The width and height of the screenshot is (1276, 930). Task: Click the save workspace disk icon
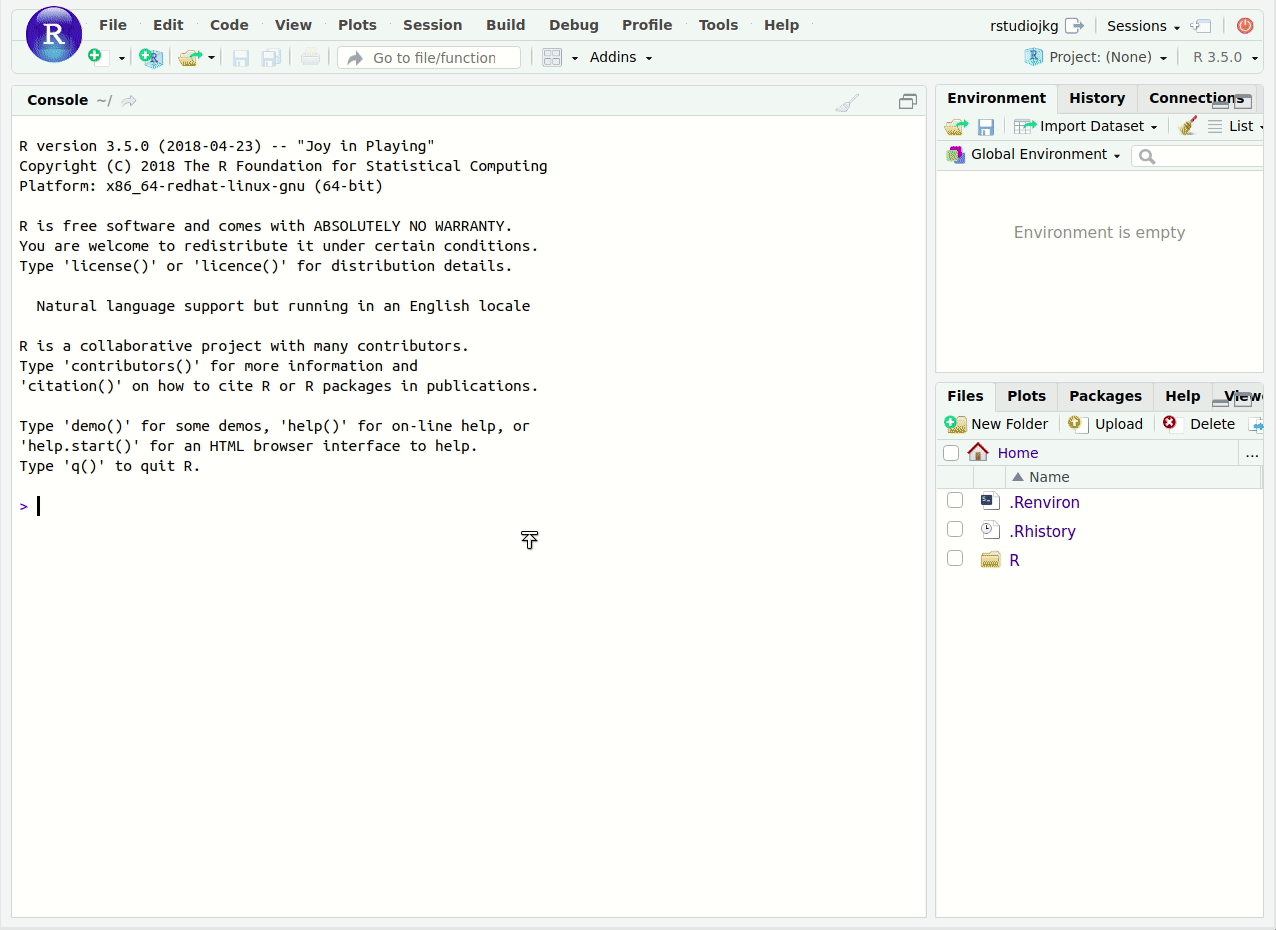pos(986,126)
